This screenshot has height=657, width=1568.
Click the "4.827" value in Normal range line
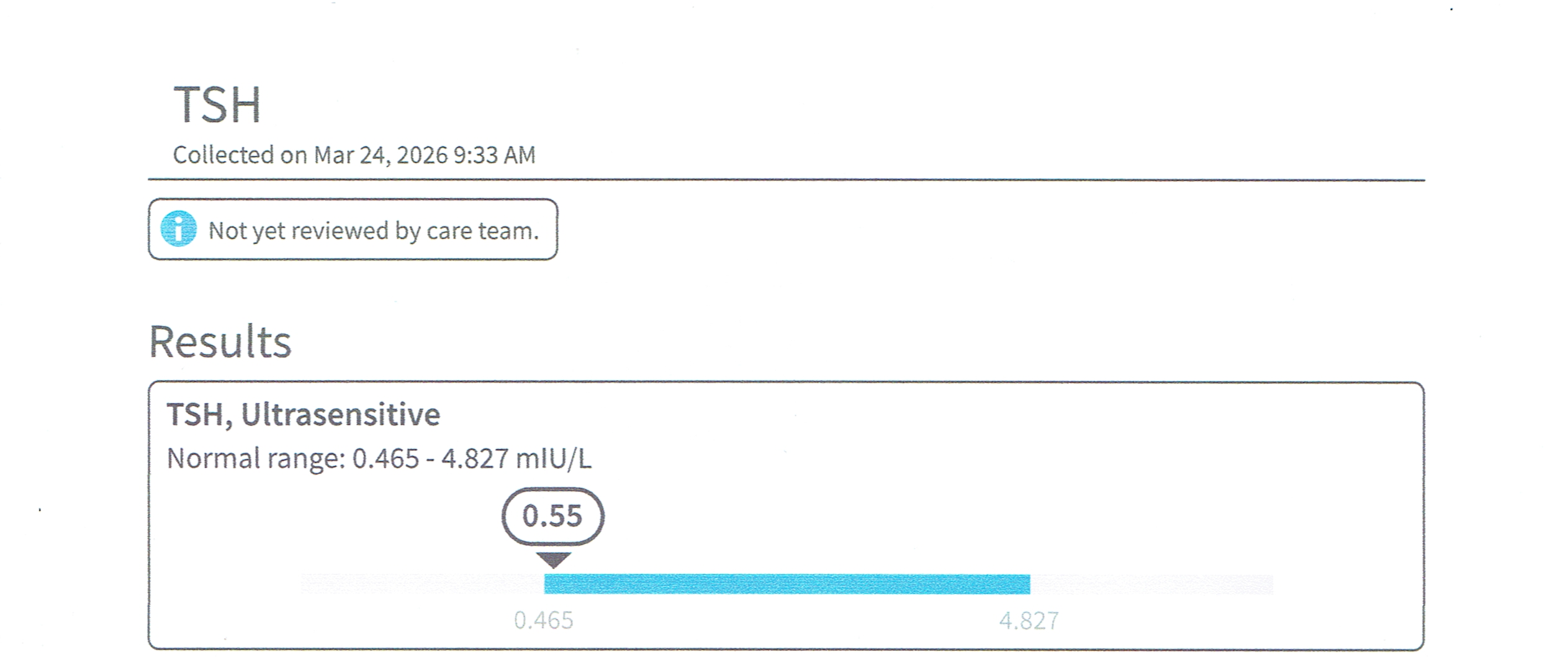point(475,459)
